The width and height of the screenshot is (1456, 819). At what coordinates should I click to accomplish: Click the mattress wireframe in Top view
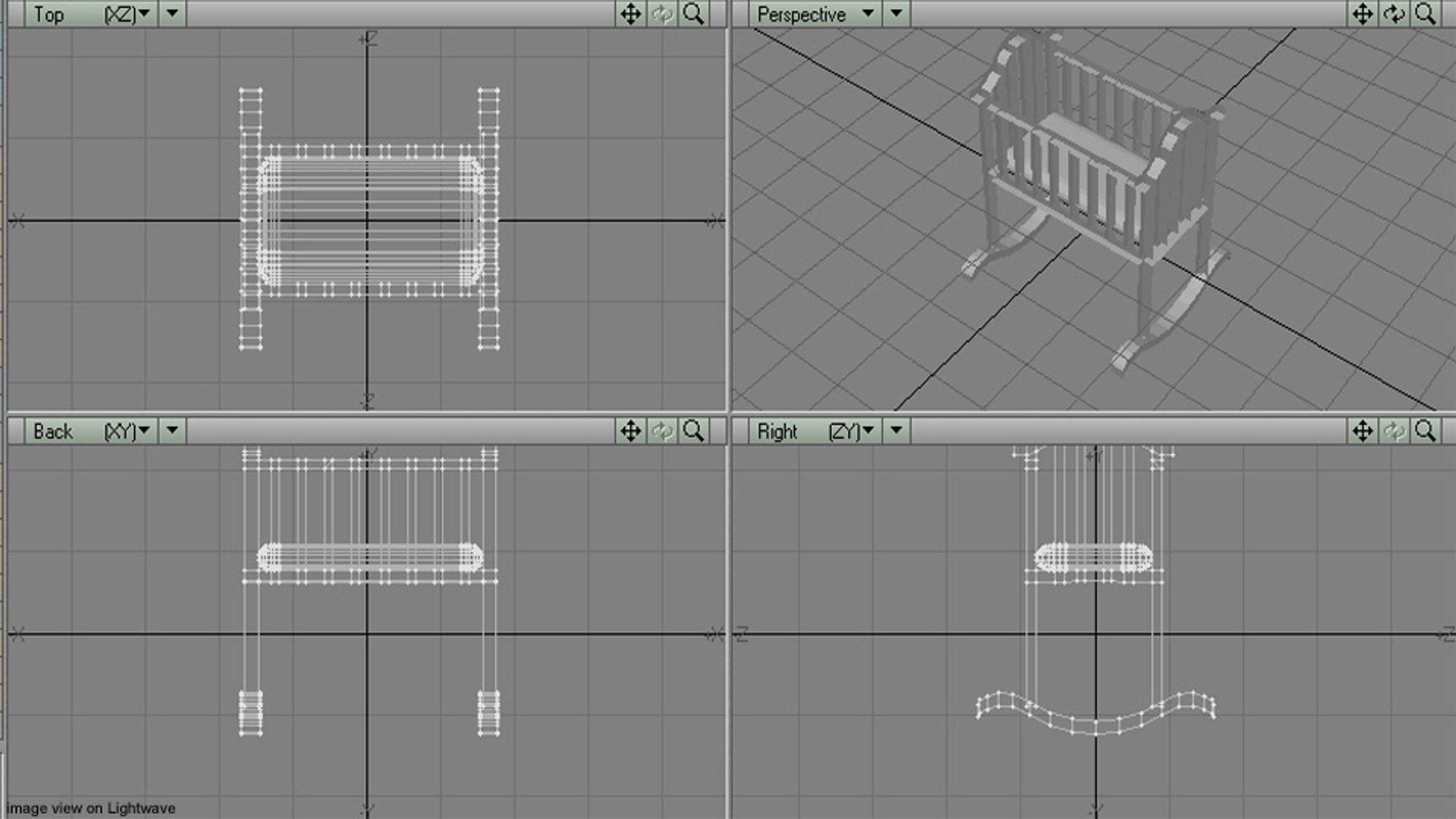click(x=370, y=221)
